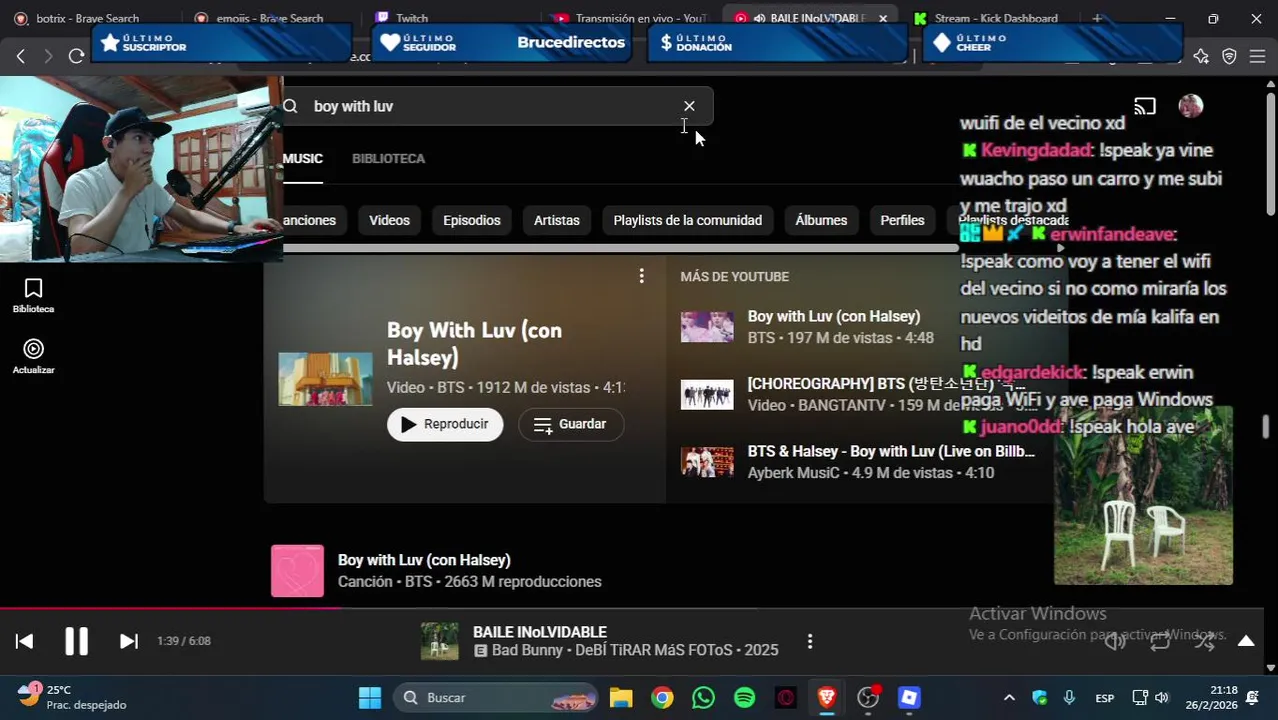Image resolution: width=1278 pixels, height=720 pixels.
Task: Open the account profile avatar
Action: point(1190,106)
